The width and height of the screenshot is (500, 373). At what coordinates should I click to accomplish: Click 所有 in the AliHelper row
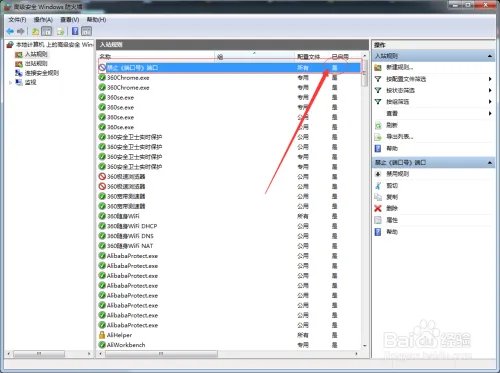pos(303,335)
